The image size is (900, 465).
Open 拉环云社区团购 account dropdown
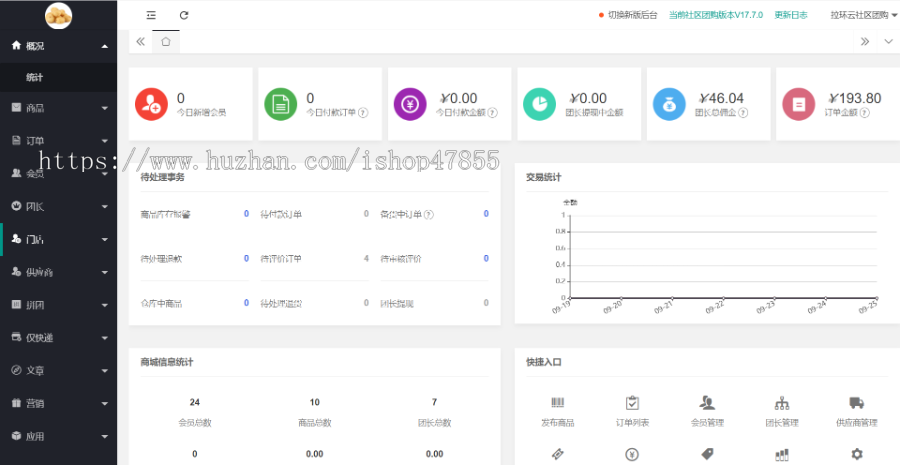(x=864, y=16)
